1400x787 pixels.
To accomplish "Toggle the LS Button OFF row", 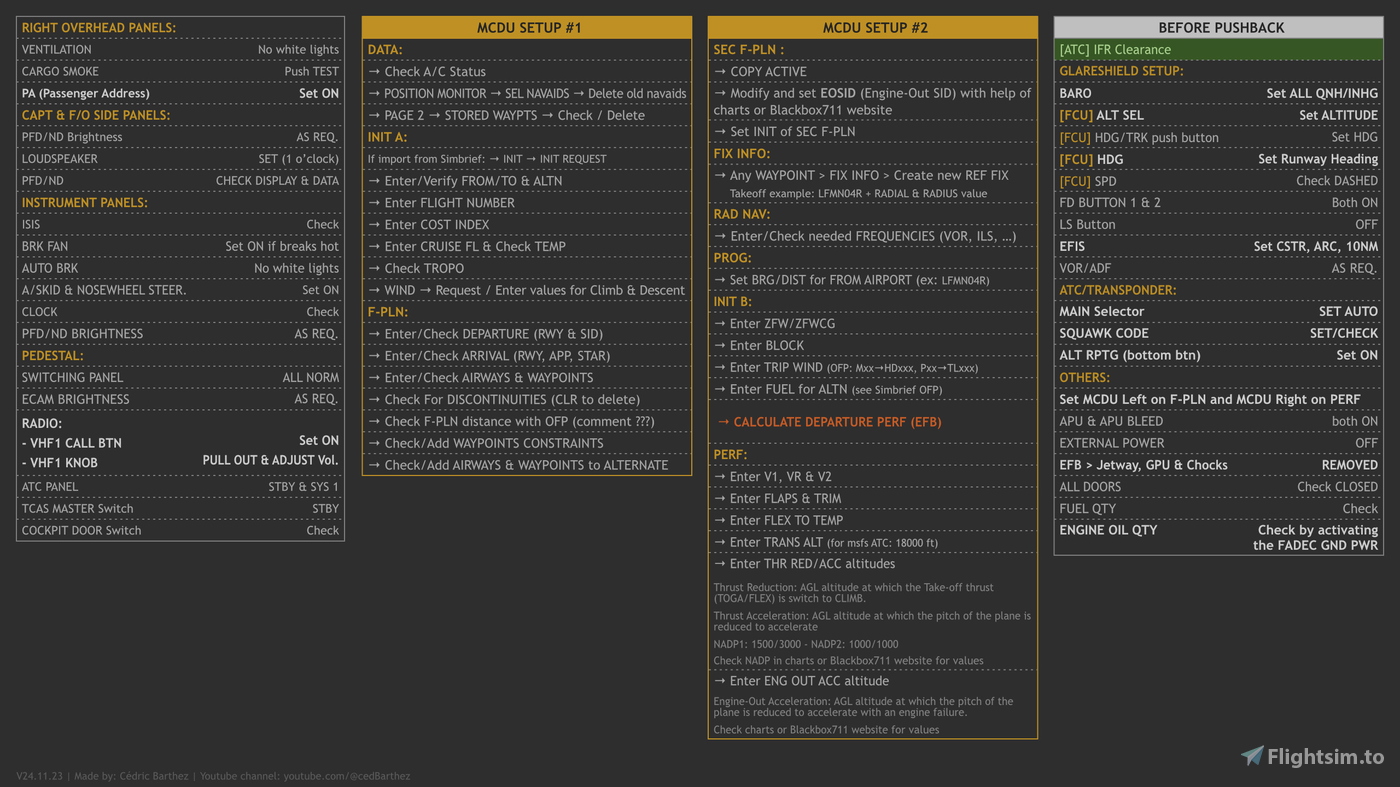I will click(x=1219, y=223).
